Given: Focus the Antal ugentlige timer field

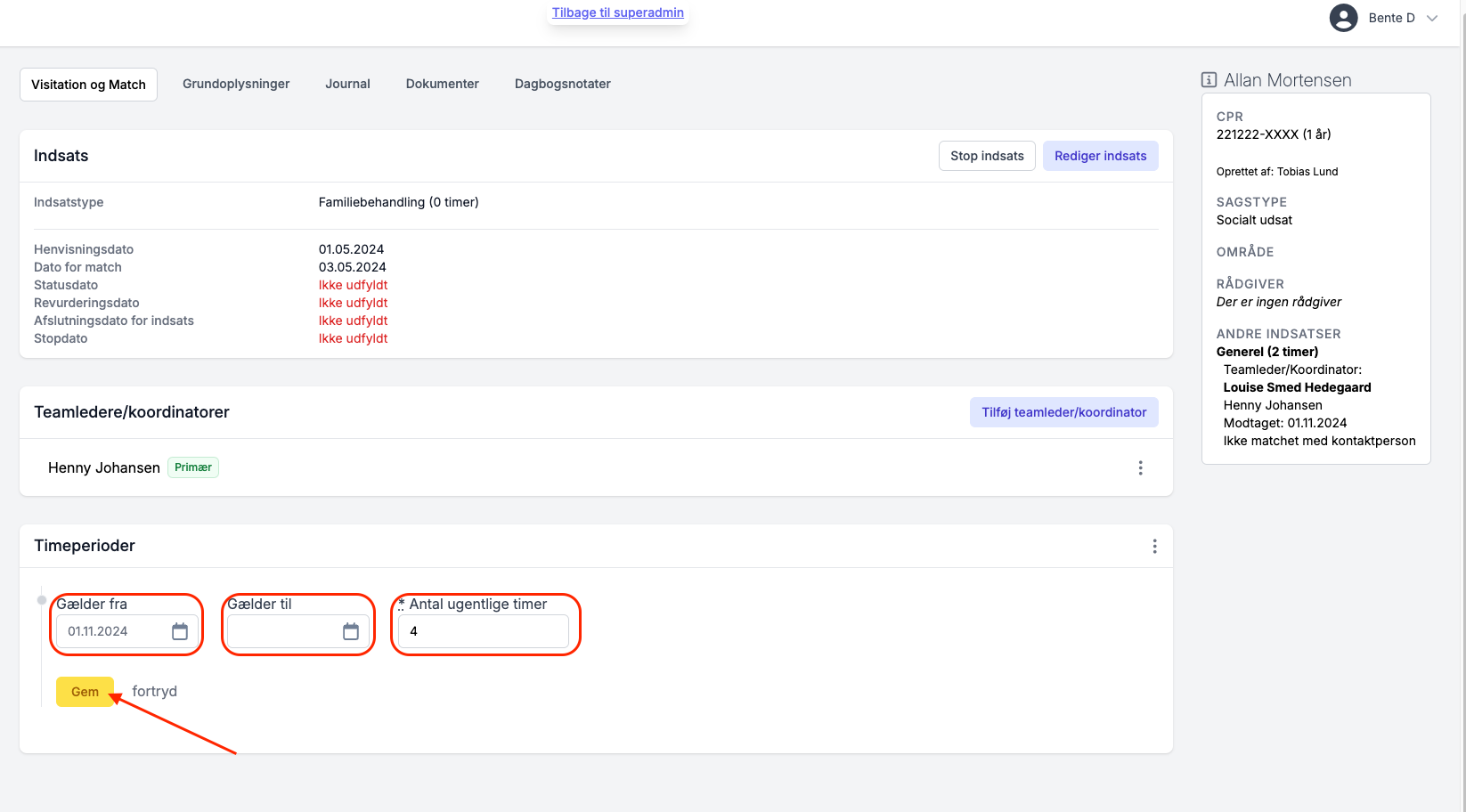Looking at the screenshot, I should tap(484, 631).
